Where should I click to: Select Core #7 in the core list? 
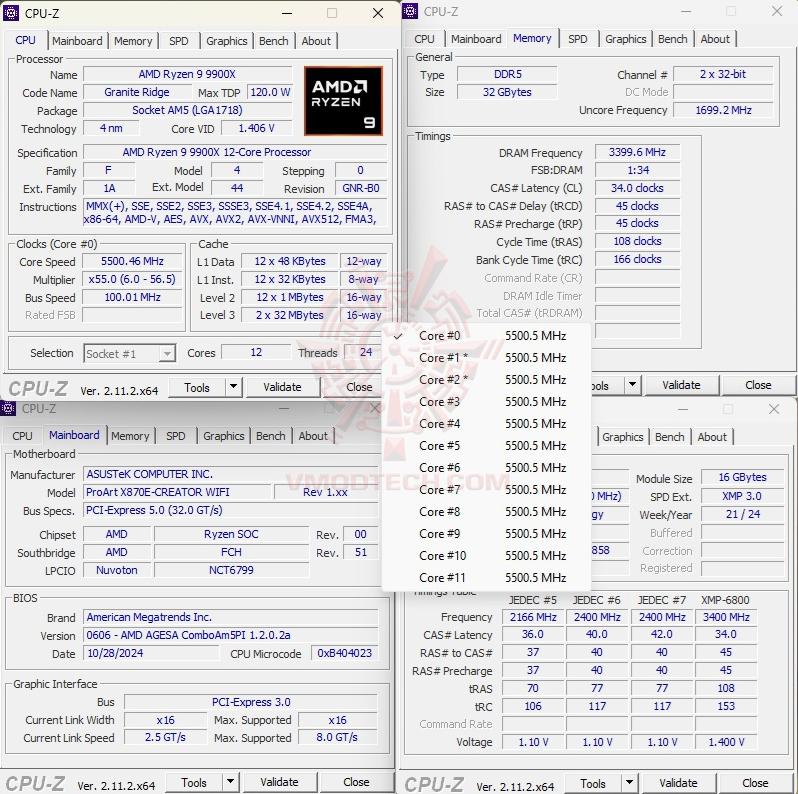coord(487,490)
